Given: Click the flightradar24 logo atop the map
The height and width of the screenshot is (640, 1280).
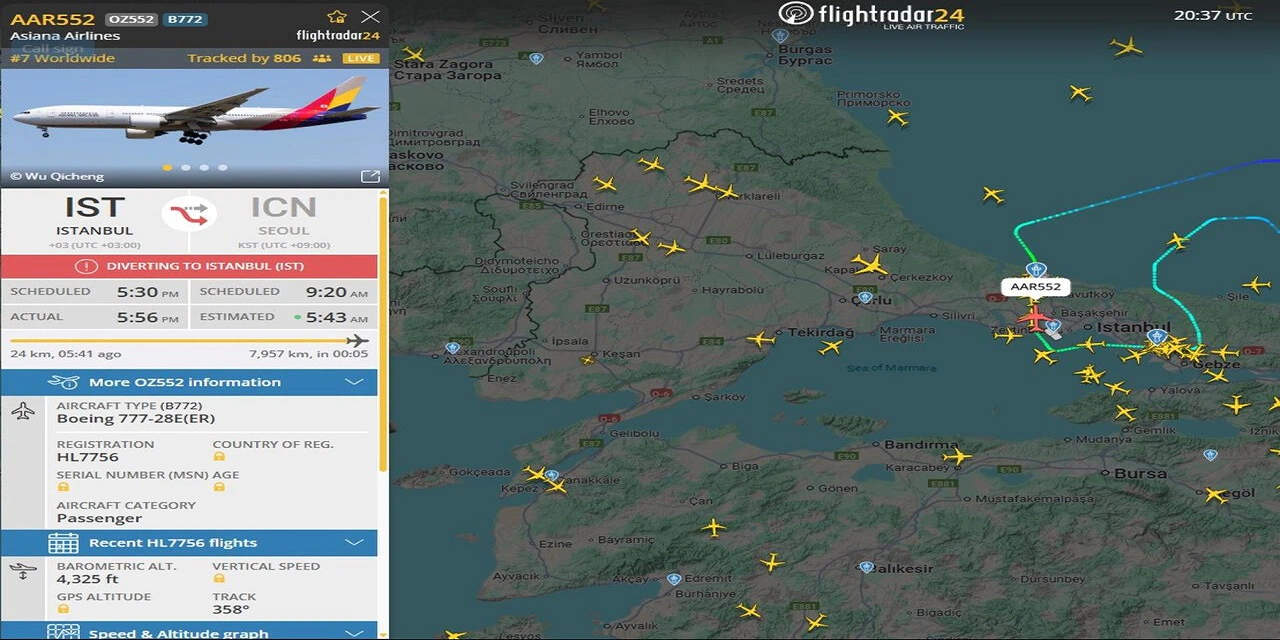Looking at the screenshot, I should click(871, 15).
